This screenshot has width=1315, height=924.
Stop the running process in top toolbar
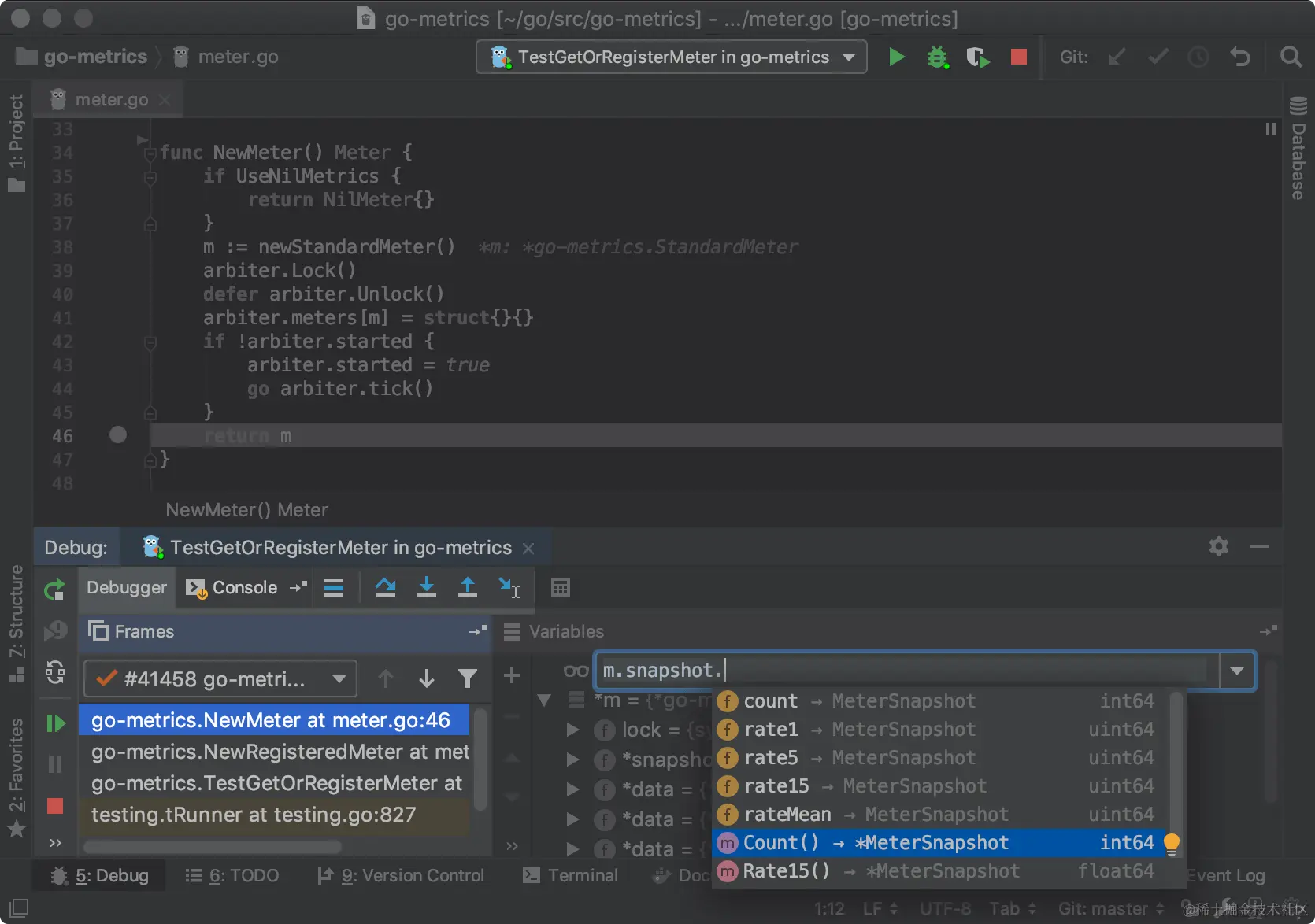[x=1019, y=57]
